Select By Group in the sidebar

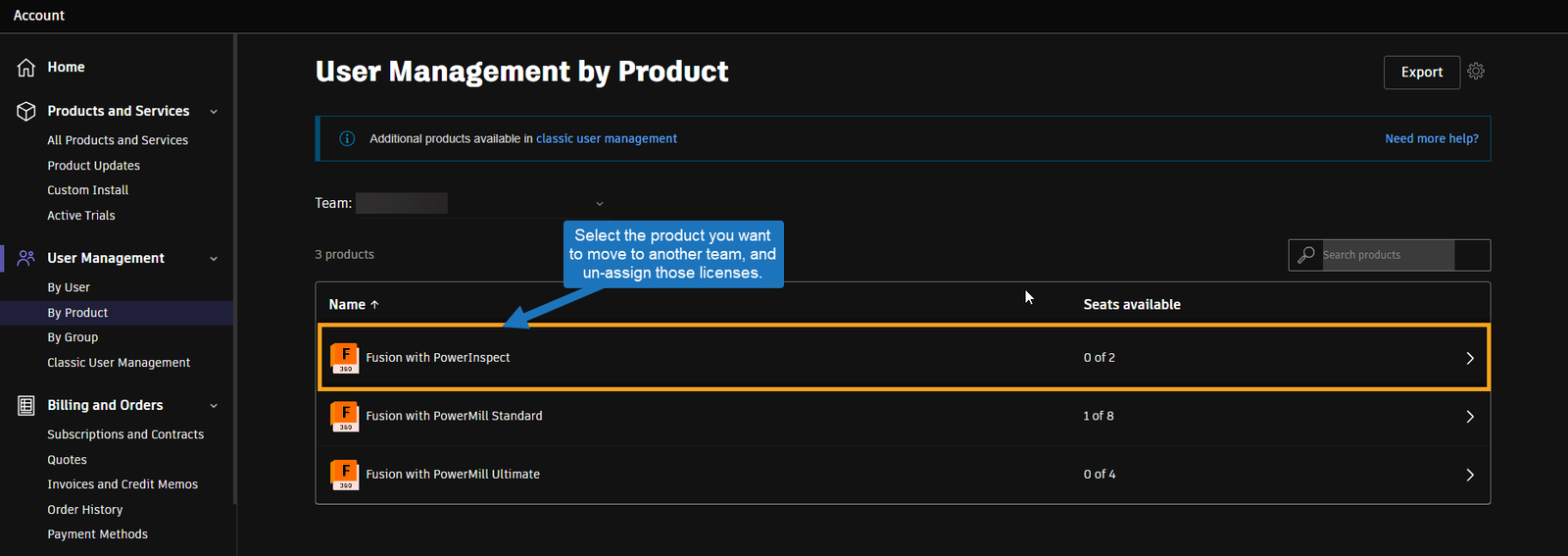point(73,337)
